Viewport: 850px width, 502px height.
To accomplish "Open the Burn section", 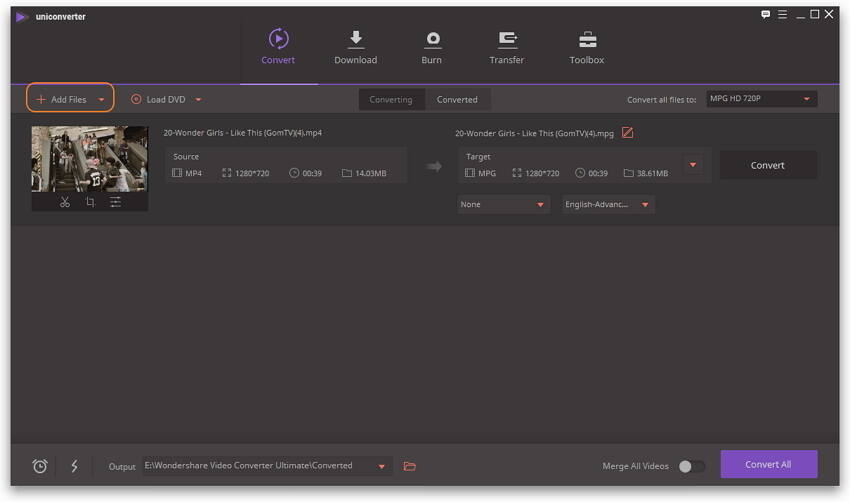I will click(432, 47).
